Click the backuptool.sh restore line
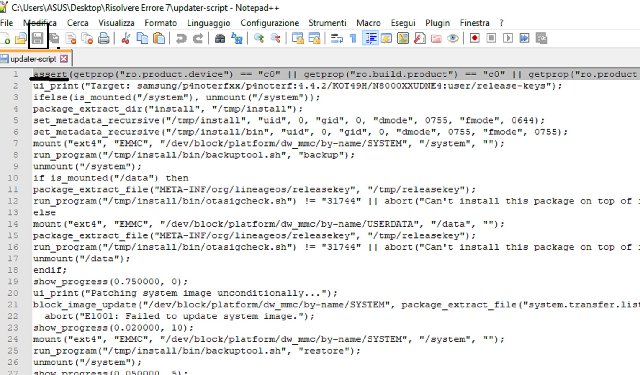This screenshot has height=375, width=640. click(x=196, y=351)
